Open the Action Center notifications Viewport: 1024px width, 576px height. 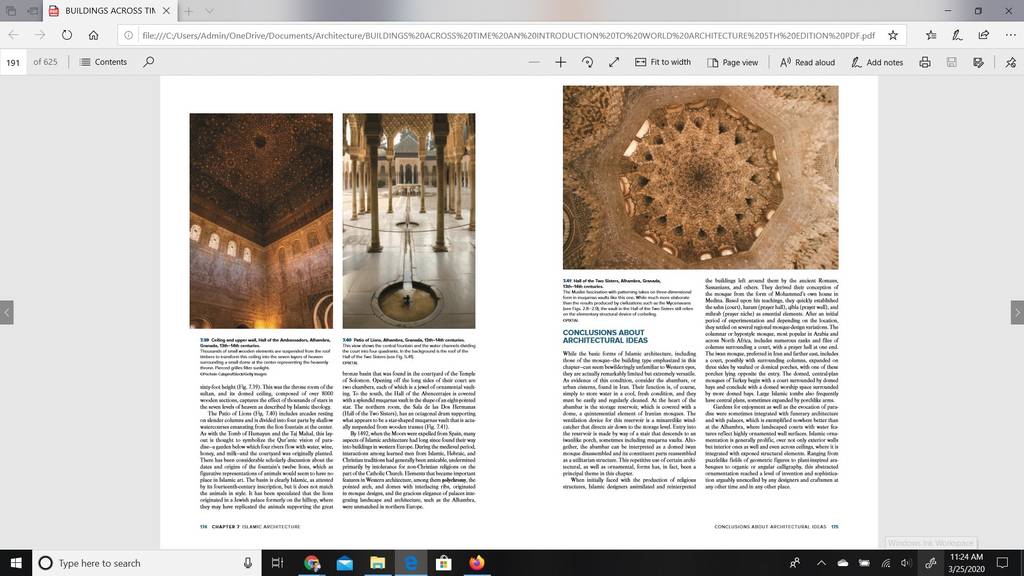[1002, 563]
